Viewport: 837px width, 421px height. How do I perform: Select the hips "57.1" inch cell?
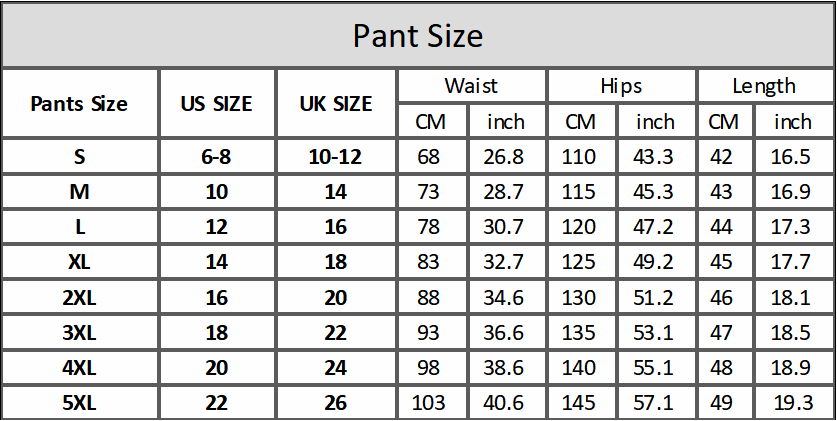(655, 404)
